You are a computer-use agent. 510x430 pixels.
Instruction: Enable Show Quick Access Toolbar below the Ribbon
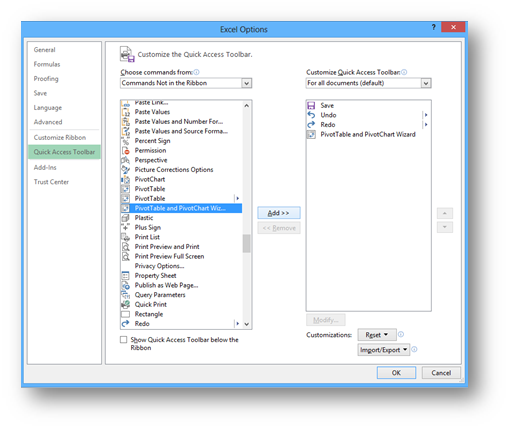click(x=124, y=340)
